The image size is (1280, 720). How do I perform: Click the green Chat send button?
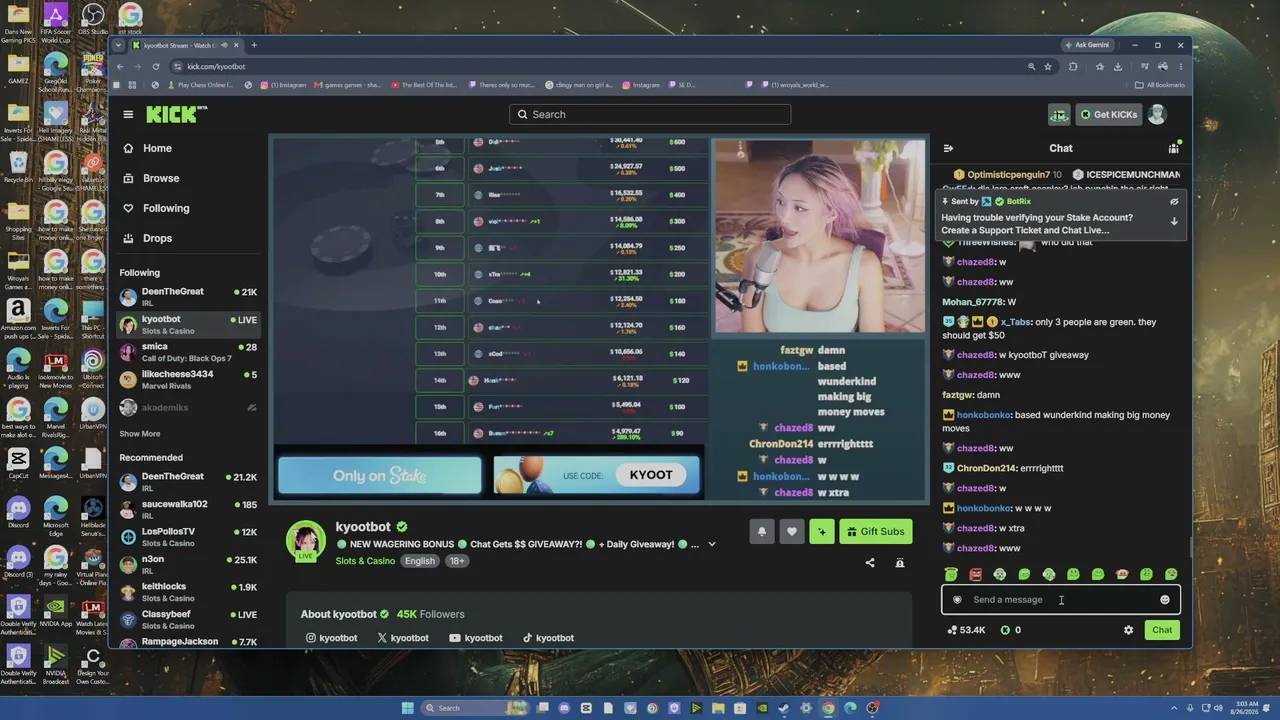click(x=1162, y=630)
